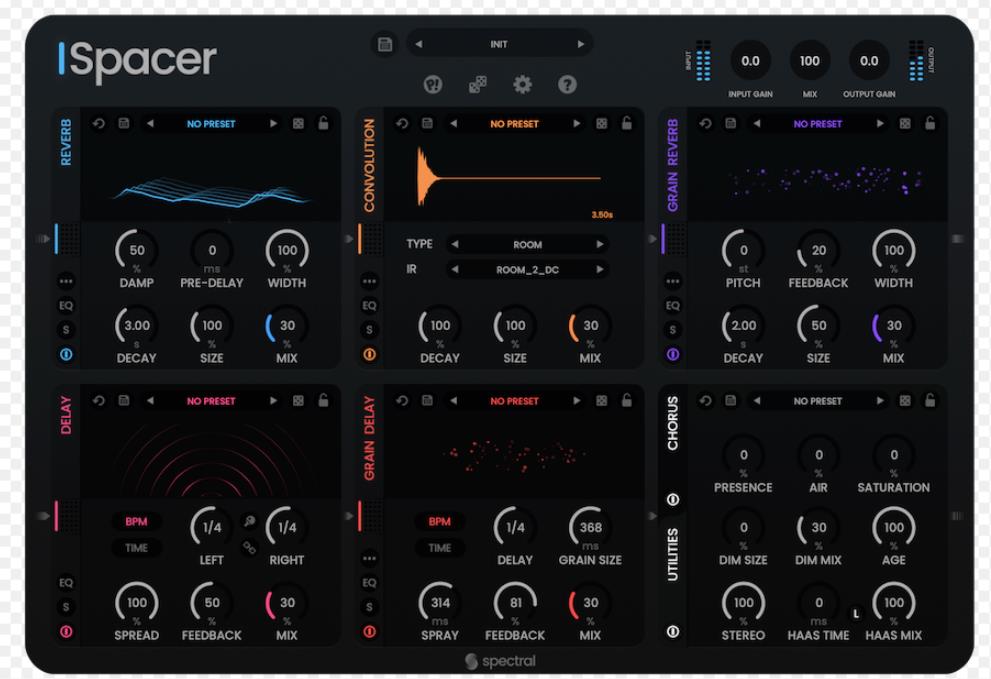The height and width of the screenshot is (679, 991).
Task: Go to previous global preset before INIT
Action: pos(418,44)
